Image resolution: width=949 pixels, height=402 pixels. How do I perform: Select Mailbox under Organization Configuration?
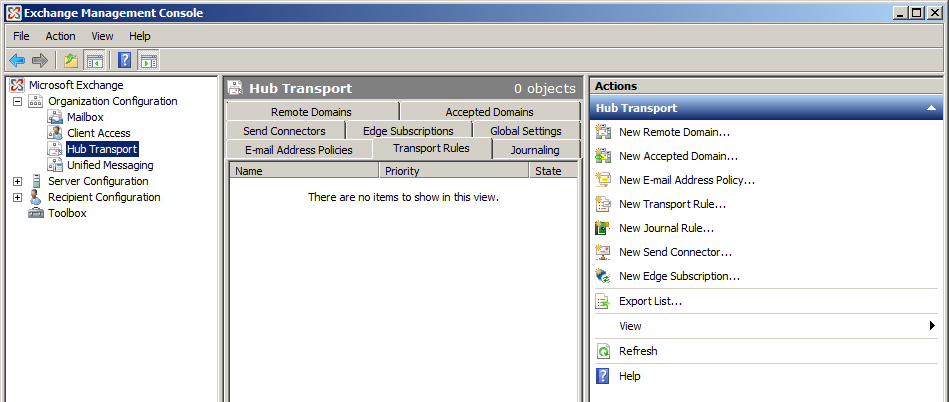click(85, 117)
